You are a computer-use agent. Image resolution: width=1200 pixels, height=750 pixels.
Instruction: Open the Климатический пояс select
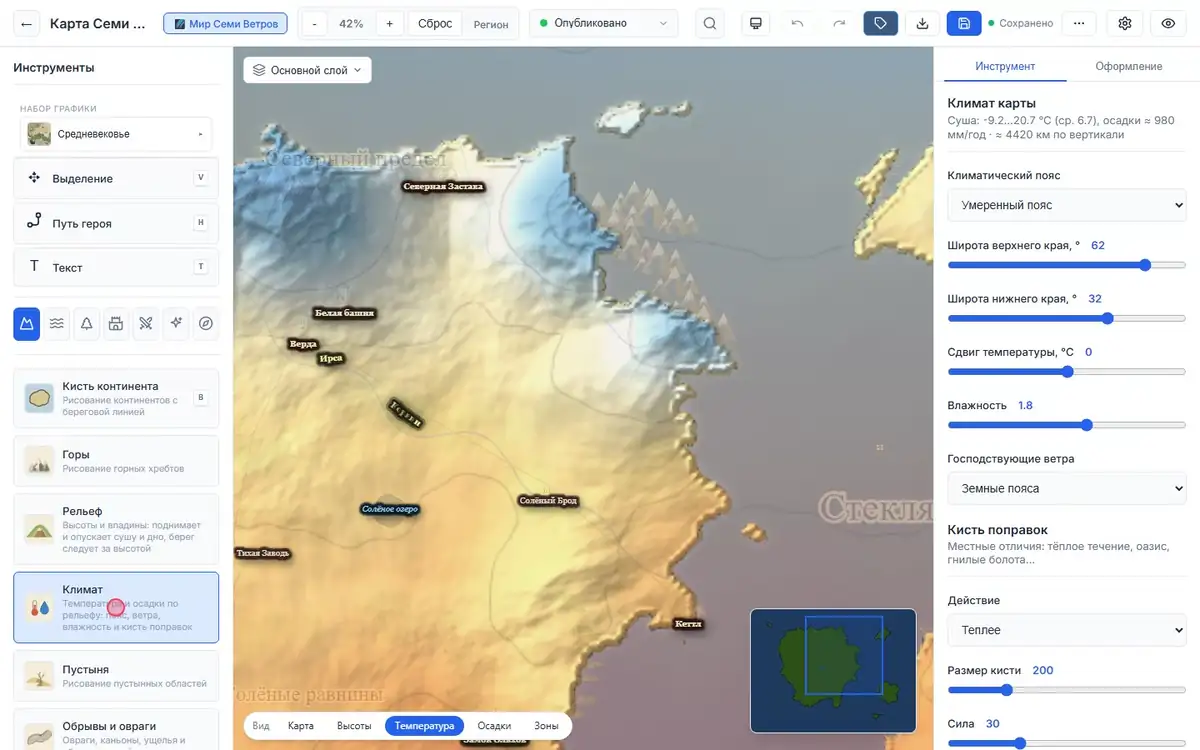pyautogui.click(x=1066, y=205)
